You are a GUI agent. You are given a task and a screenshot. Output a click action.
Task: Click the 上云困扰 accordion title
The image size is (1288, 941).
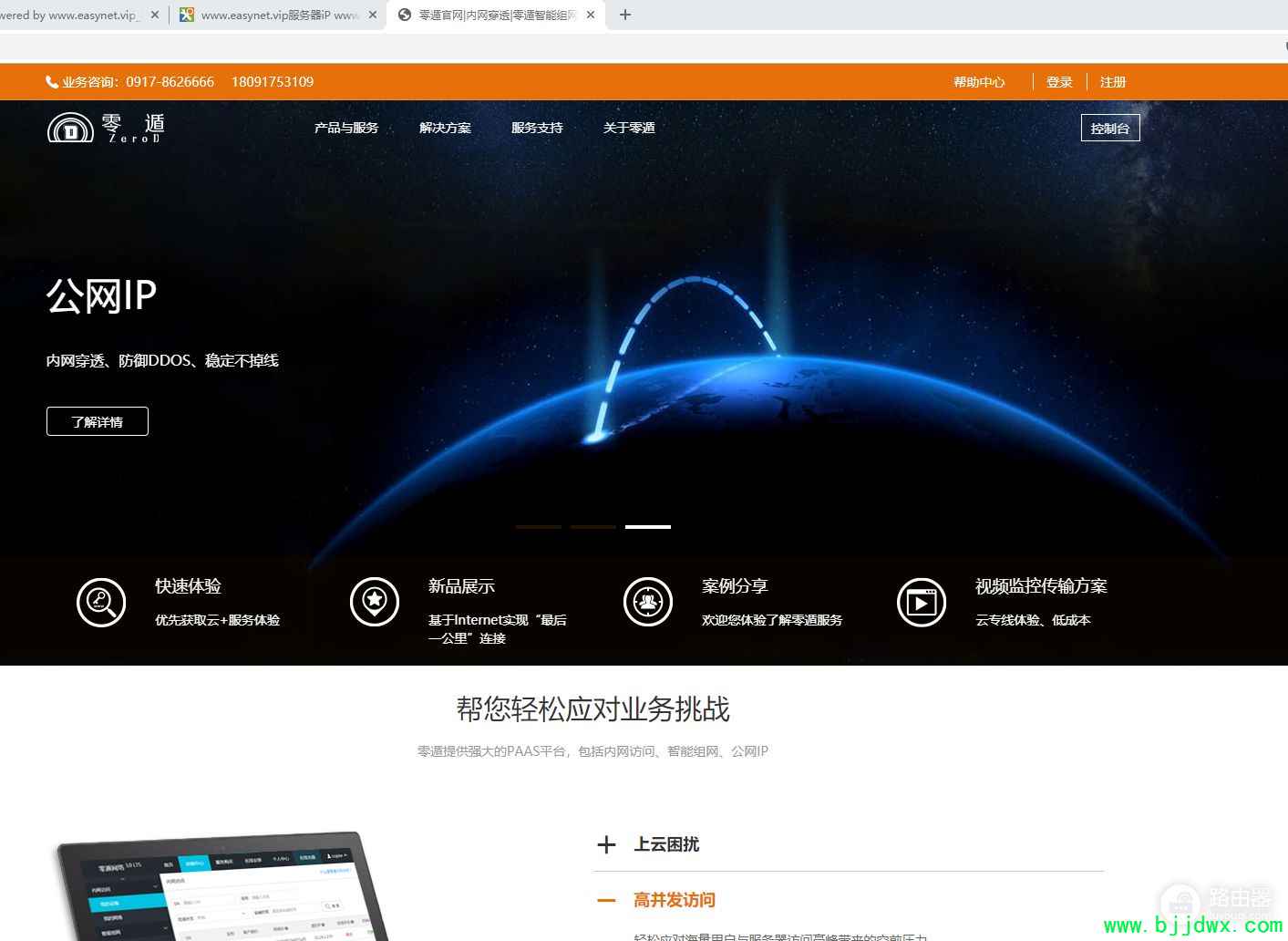point(666,844)
